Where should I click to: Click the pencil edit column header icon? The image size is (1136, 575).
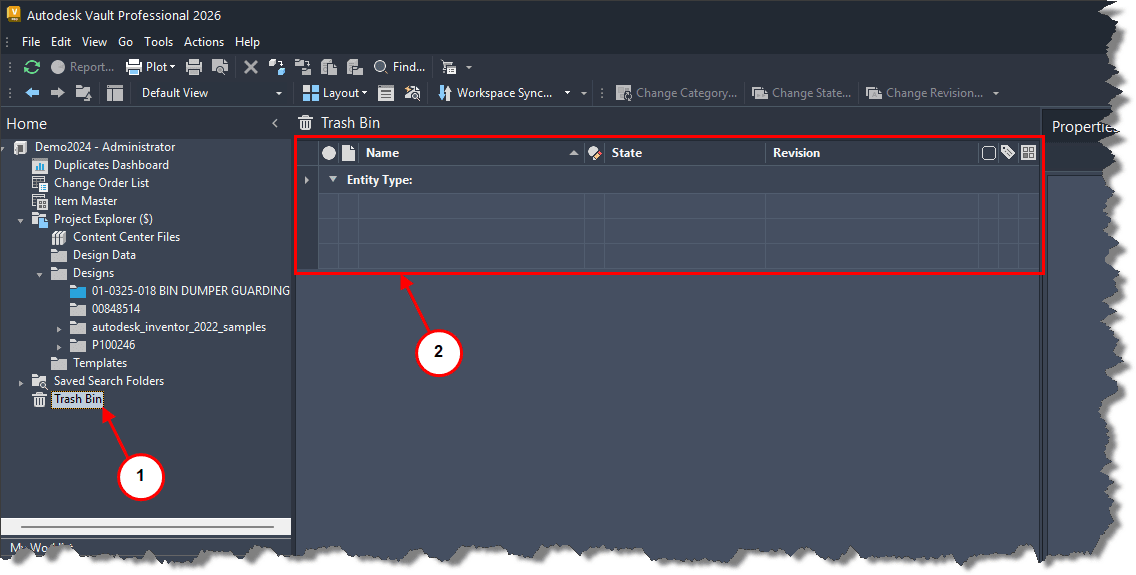595,153
